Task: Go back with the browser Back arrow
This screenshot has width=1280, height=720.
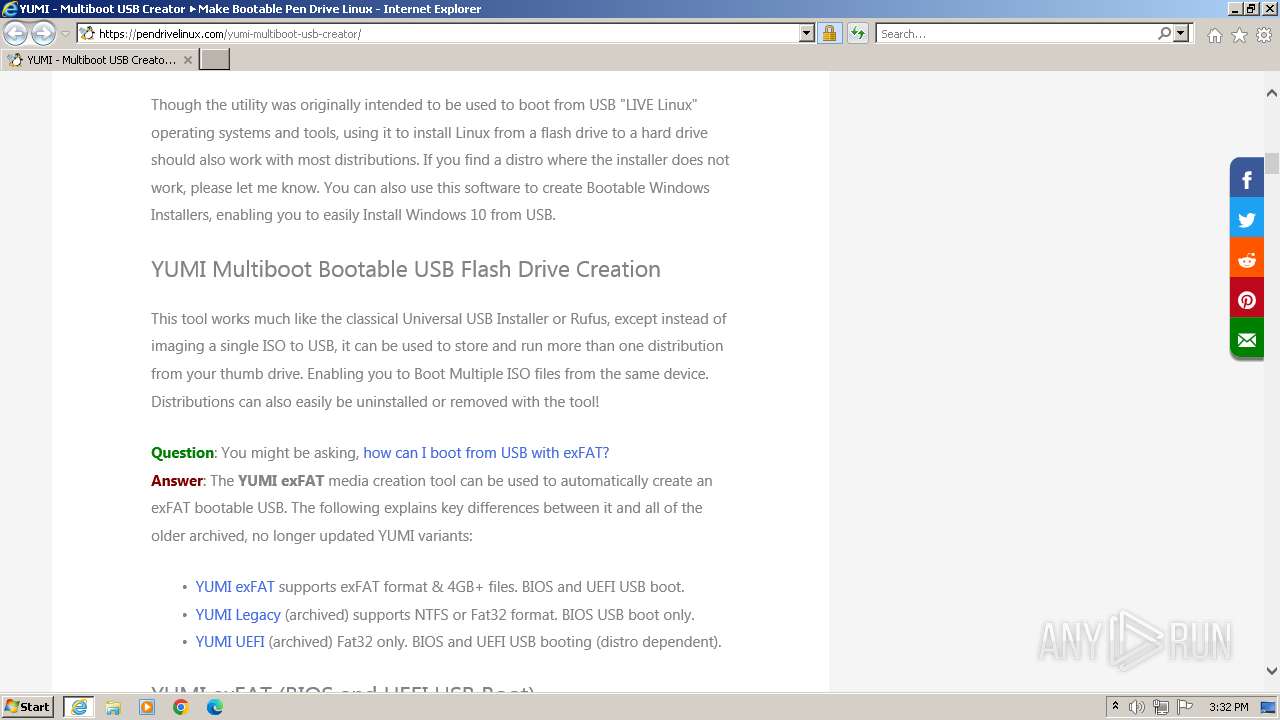Action: tap(16, 33)
